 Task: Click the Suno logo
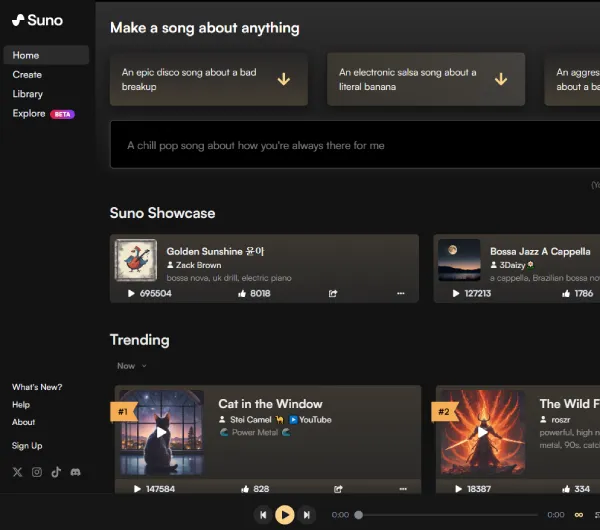tap(37, 20)
